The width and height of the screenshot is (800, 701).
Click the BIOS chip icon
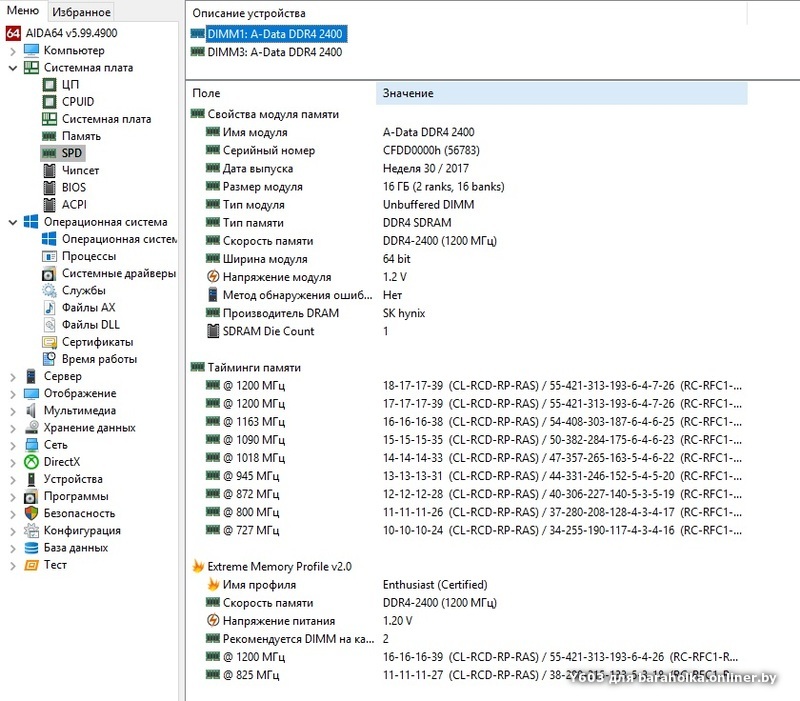(49, 188)
